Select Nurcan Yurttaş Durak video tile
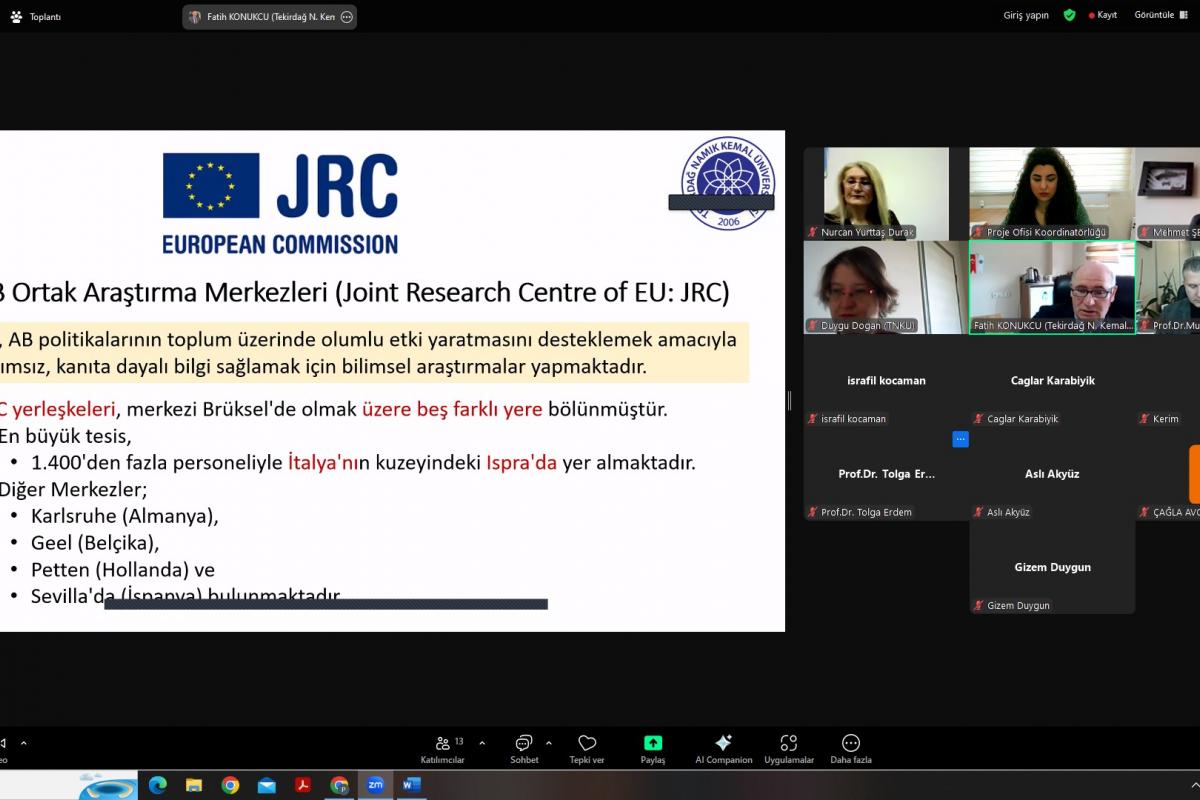 tap(886, 193)
